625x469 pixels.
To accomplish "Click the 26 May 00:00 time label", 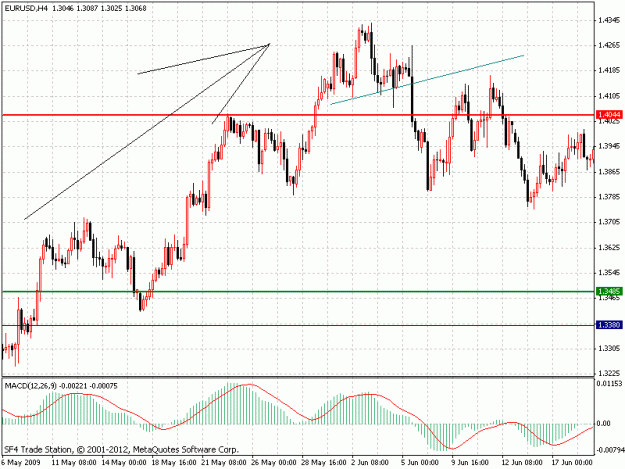I will [274, 463].
